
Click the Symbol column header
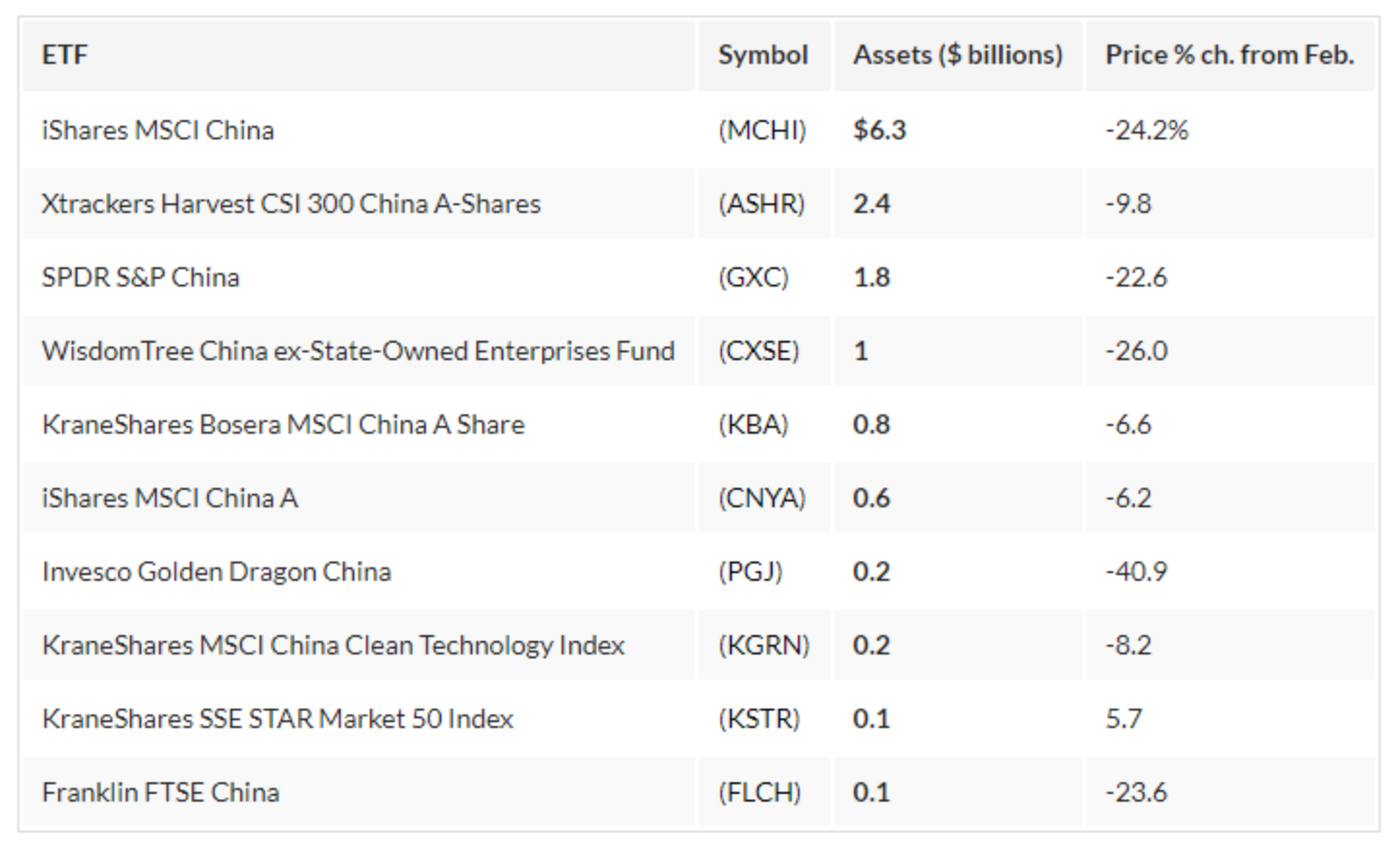762,55
